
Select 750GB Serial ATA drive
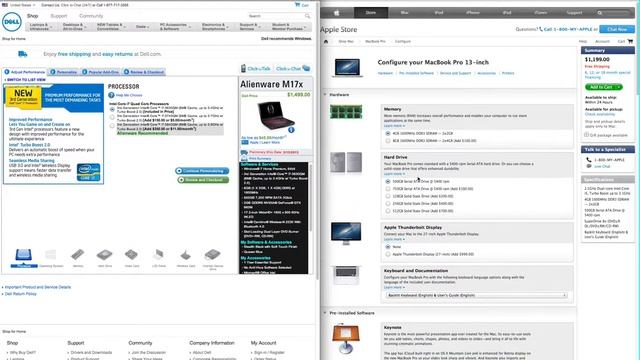click(x=388, y=189)
